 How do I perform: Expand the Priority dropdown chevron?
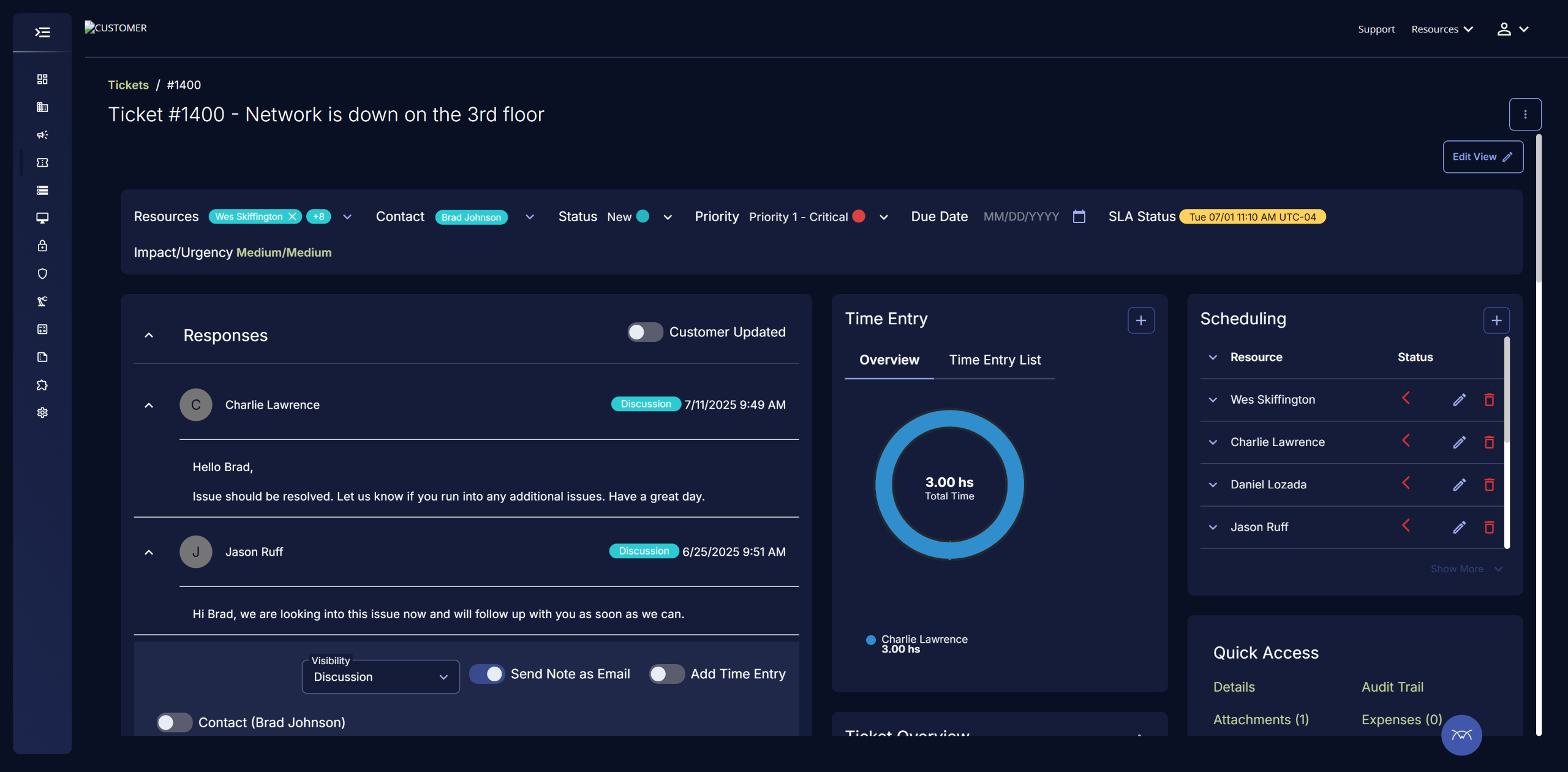(x=883, y=217)
